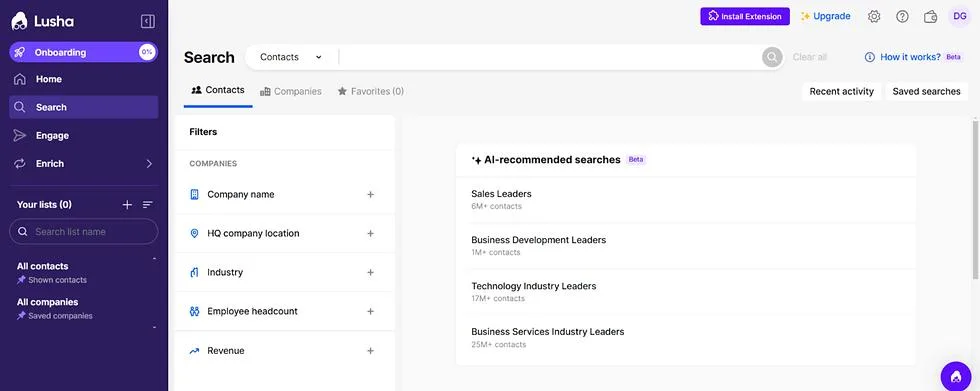
Task: Click the Your lists (0) heading
Action: tap(44, 205)
